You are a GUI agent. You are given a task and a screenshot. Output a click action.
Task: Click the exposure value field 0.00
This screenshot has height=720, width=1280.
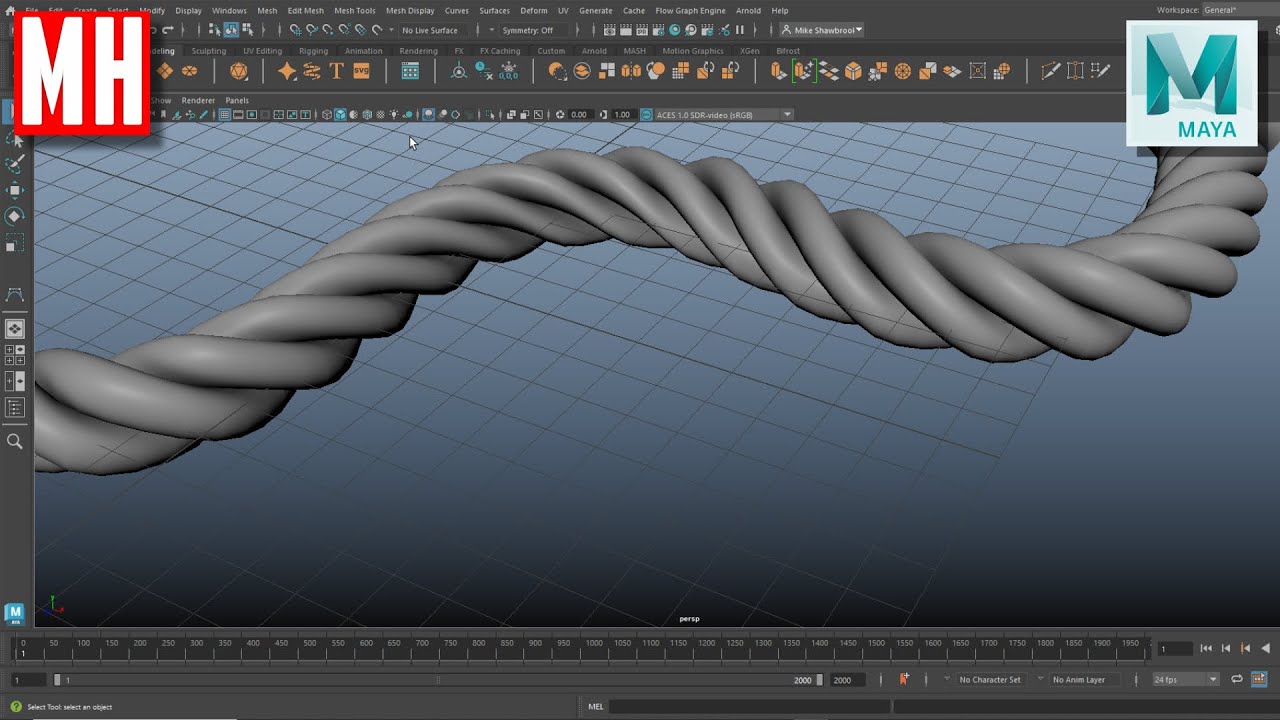[579, 114]
